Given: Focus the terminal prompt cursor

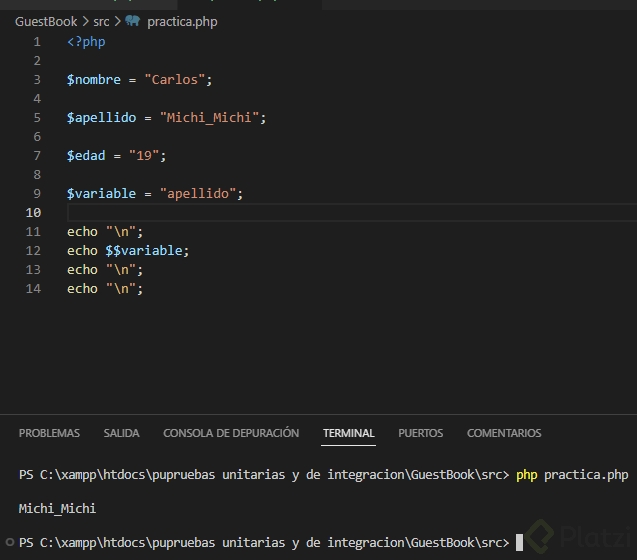Looking at the screenshot, I should (519, 543).
